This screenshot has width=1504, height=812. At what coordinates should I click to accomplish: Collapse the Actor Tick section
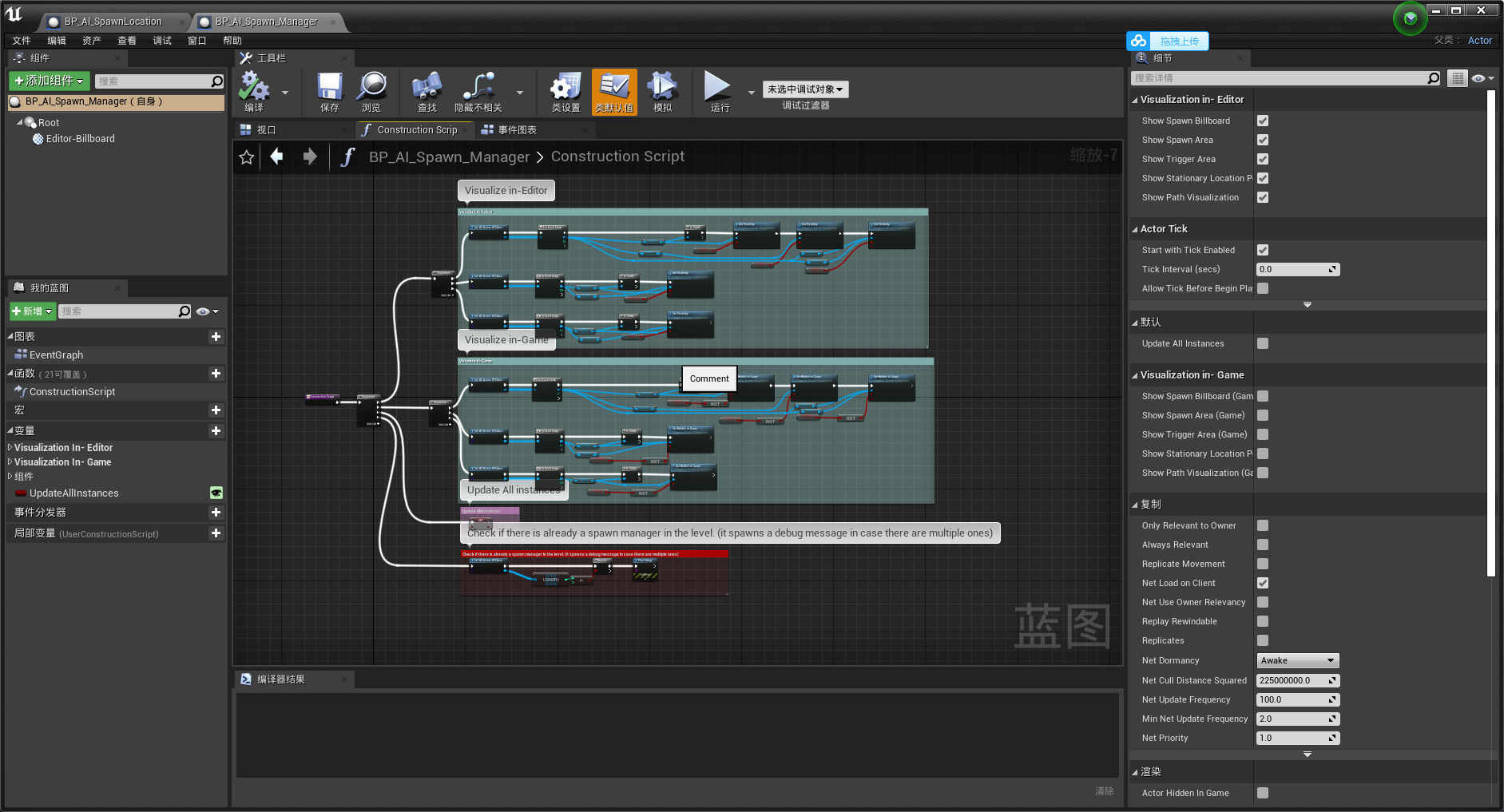tap(1135, 229)
